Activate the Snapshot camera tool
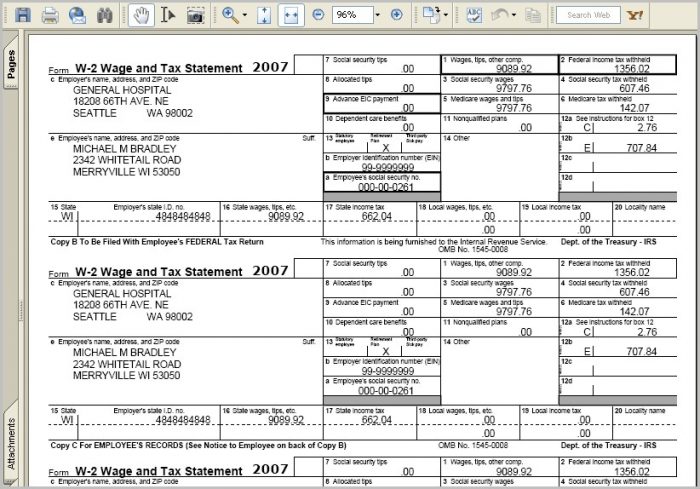The image size is (700, 489). [x=196, y=15]
